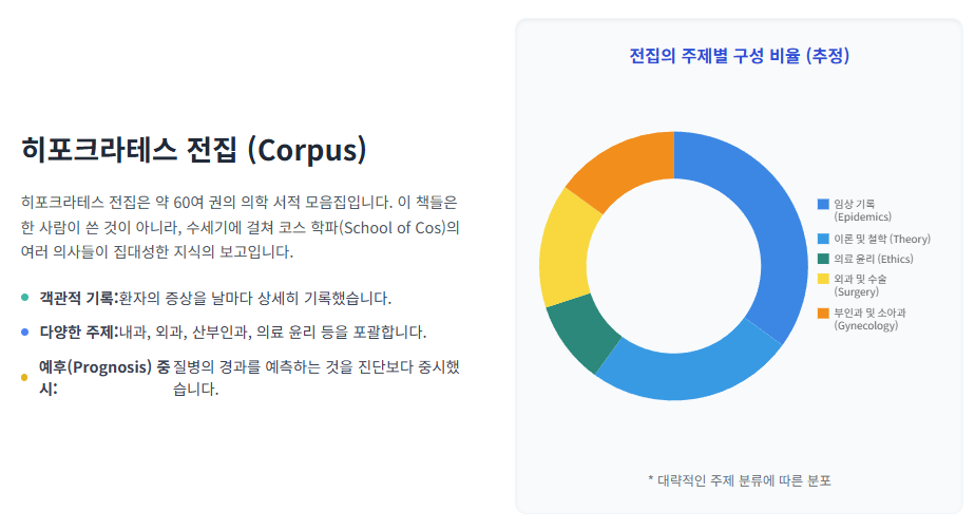The width and height of the screenshot is (975, 530).
Task: Toggle the 의료 윤리 (Ethics) legend label
Action: pos(874,259)
